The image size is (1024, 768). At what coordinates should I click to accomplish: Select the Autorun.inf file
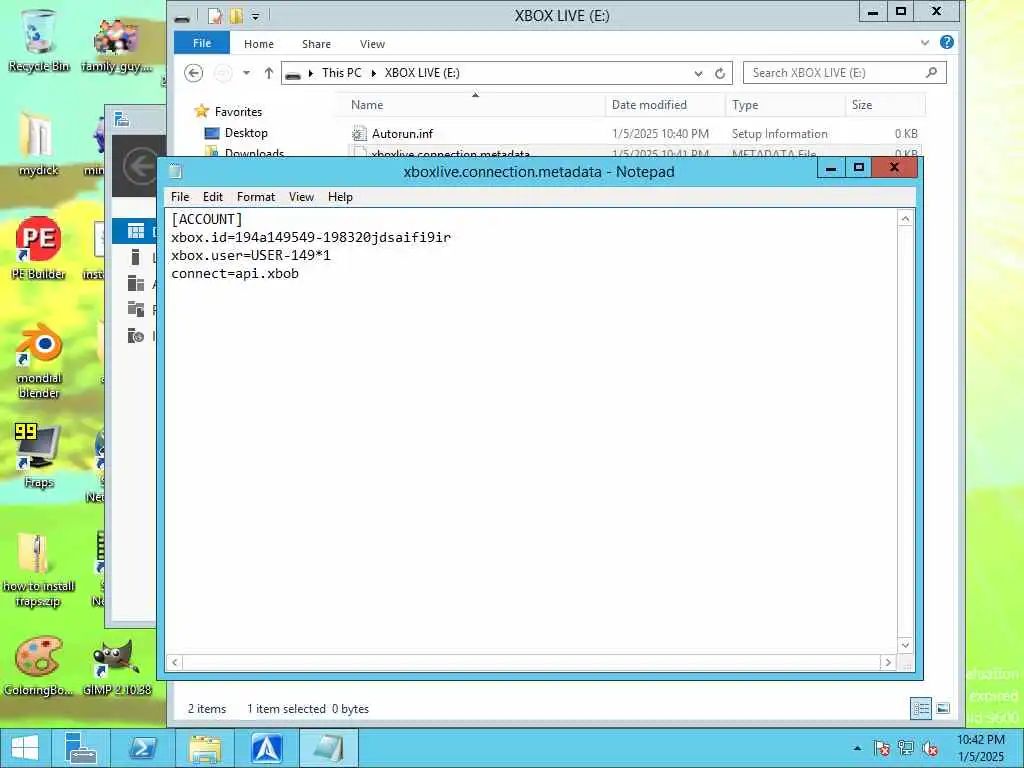(402, 134)
